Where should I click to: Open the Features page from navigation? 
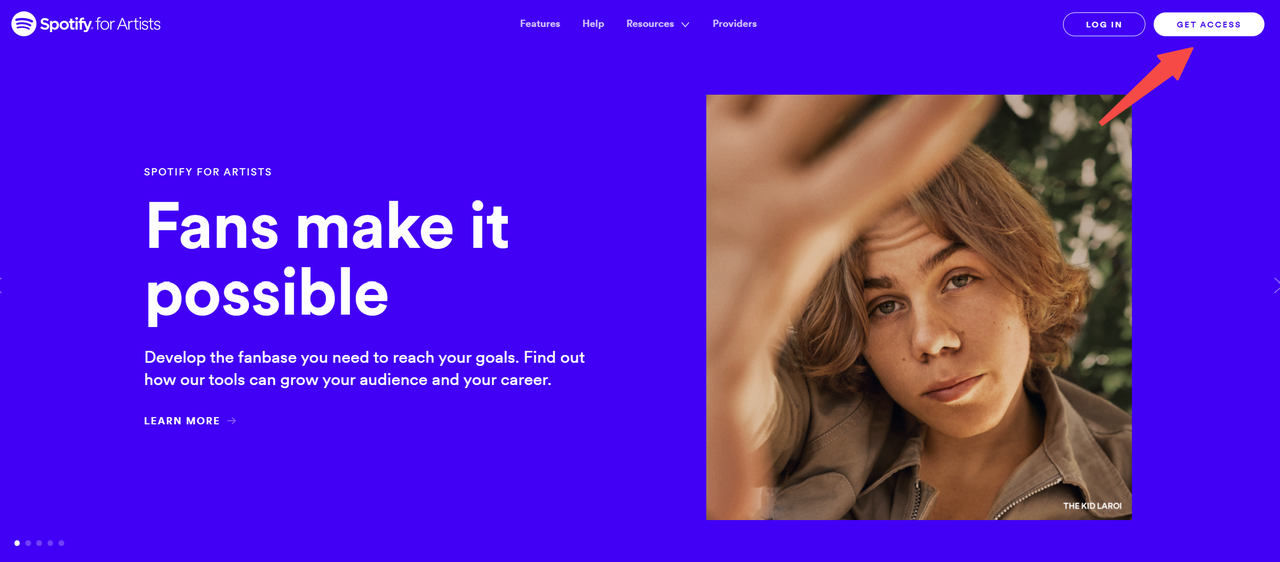click(x=540, y=24)
